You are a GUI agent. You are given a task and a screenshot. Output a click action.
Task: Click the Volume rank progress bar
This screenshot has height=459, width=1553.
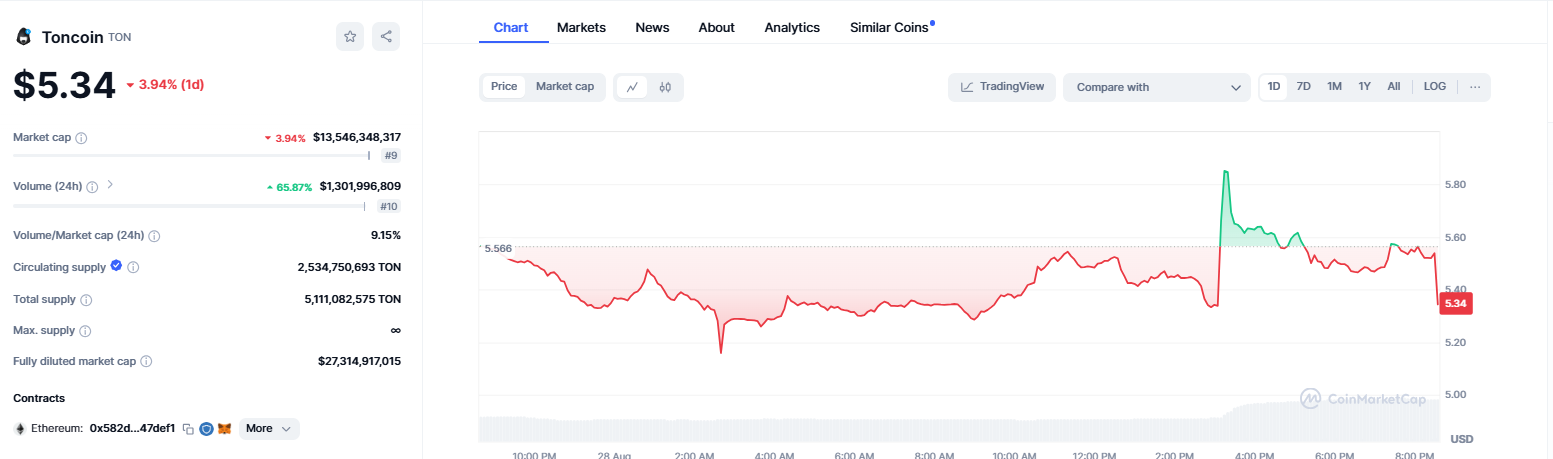[x=189, y=206]
